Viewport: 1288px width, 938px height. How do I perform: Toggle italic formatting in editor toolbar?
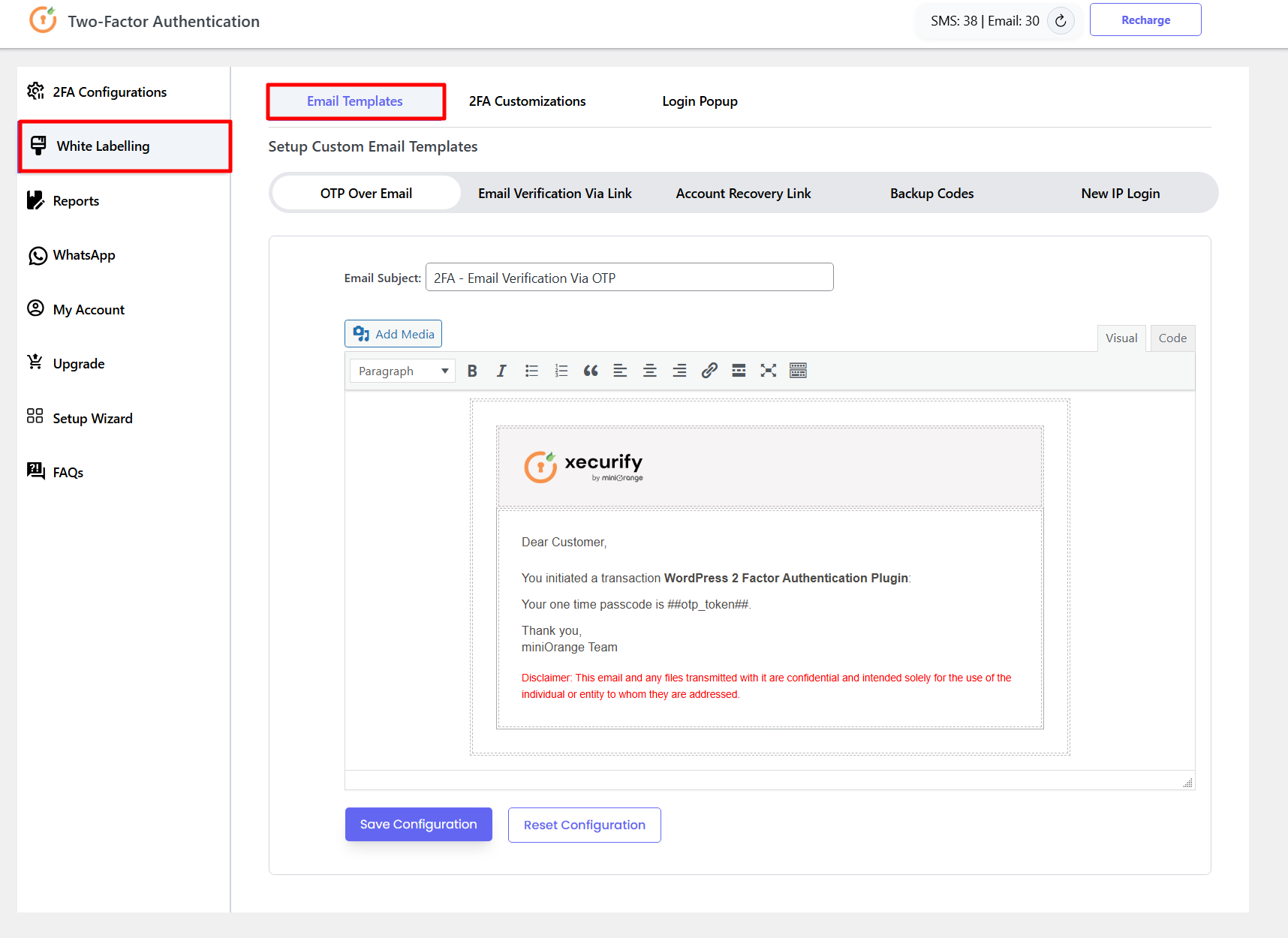pos(501,371)
